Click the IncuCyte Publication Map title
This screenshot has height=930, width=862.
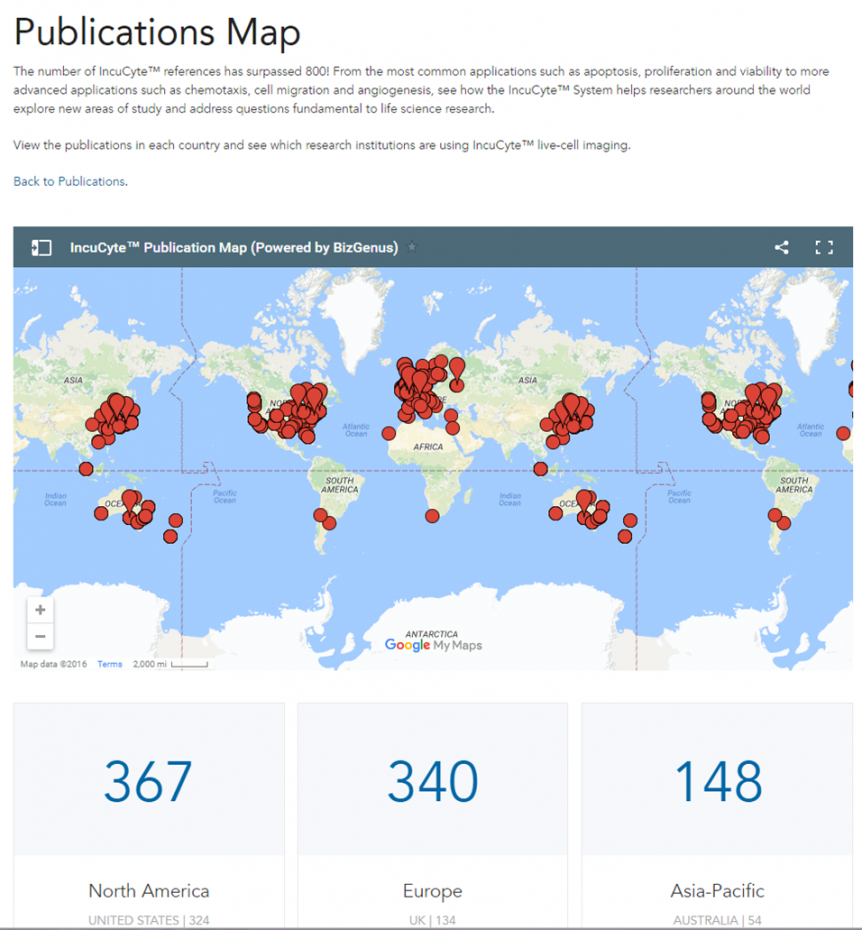tap(234, 248)
